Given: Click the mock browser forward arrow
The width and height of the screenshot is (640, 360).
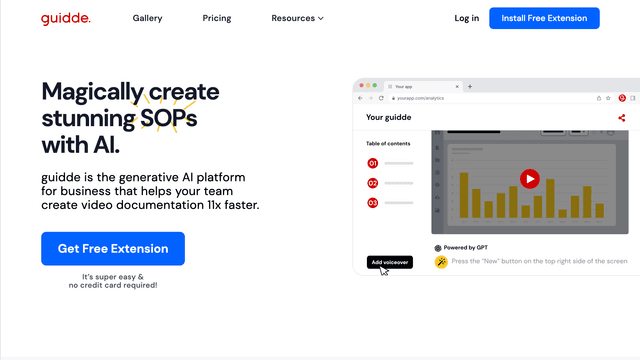Looking at the screenshot, I should [x=371, y=98].
